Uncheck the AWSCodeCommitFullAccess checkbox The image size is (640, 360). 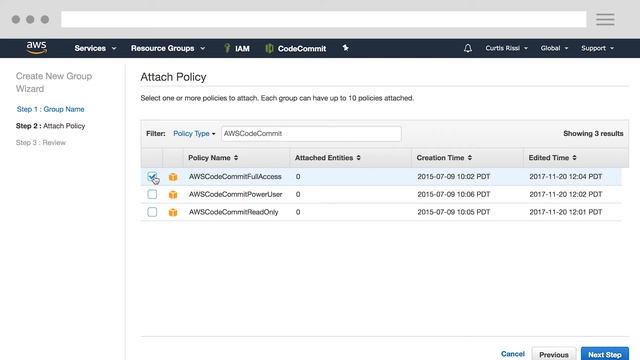coord(152,176)
